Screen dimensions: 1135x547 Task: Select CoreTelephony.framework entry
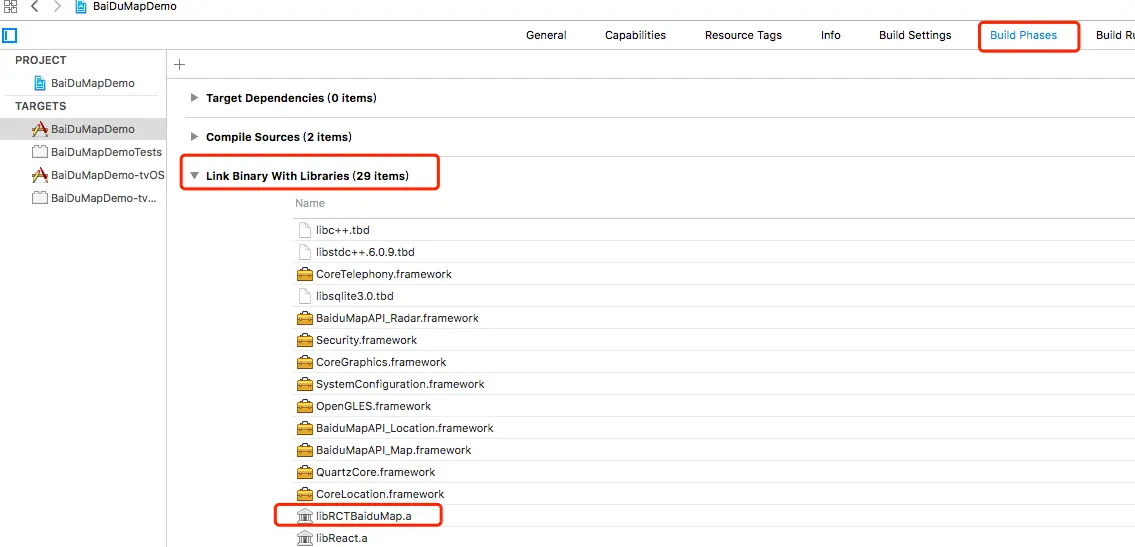(x=384, y=274)
